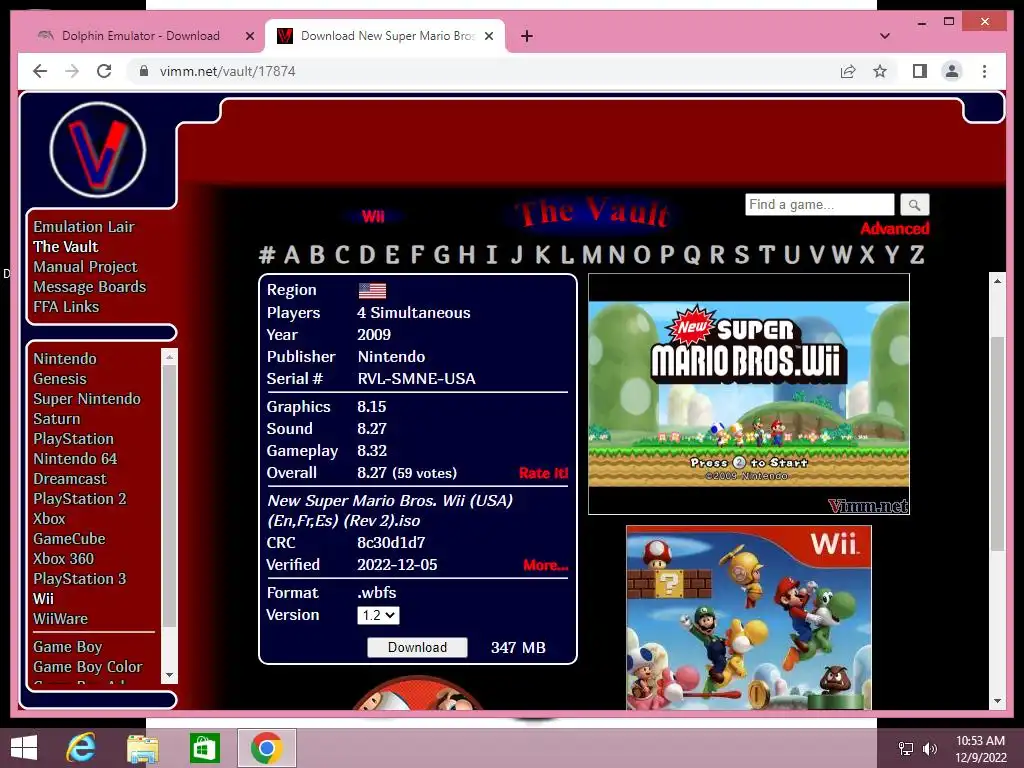Click the More... link

[545, 565]
